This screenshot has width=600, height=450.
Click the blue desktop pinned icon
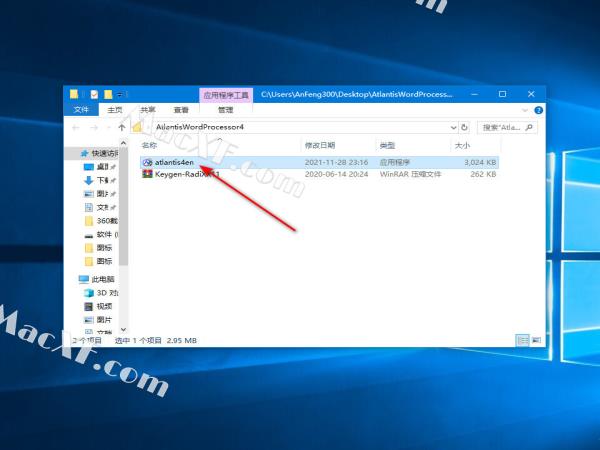pos(88,167)
